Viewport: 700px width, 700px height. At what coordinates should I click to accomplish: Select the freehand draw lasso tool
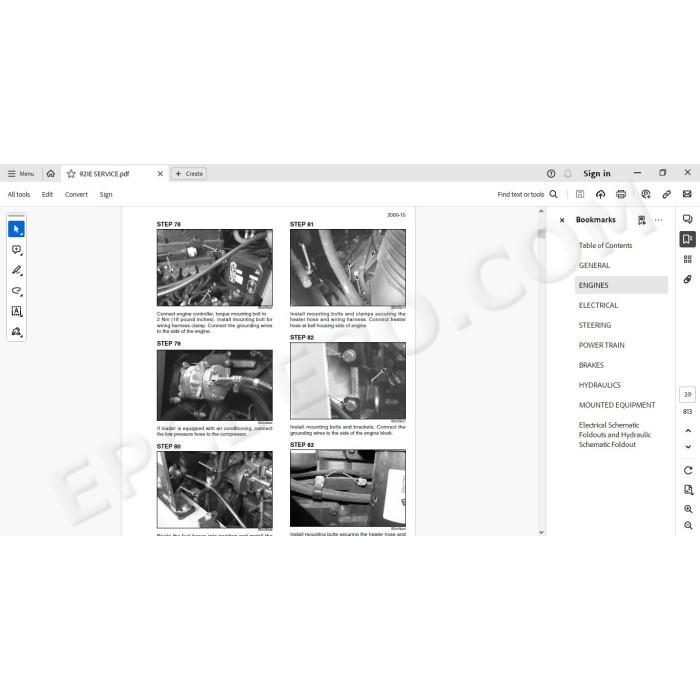(x=17, y=291)
